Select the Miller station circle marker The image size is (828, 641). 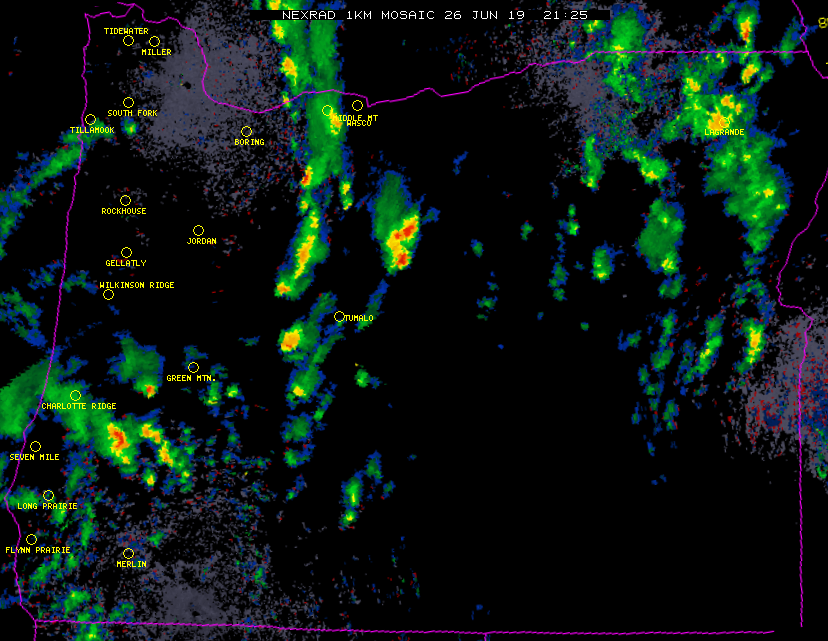tap(154, 41)
